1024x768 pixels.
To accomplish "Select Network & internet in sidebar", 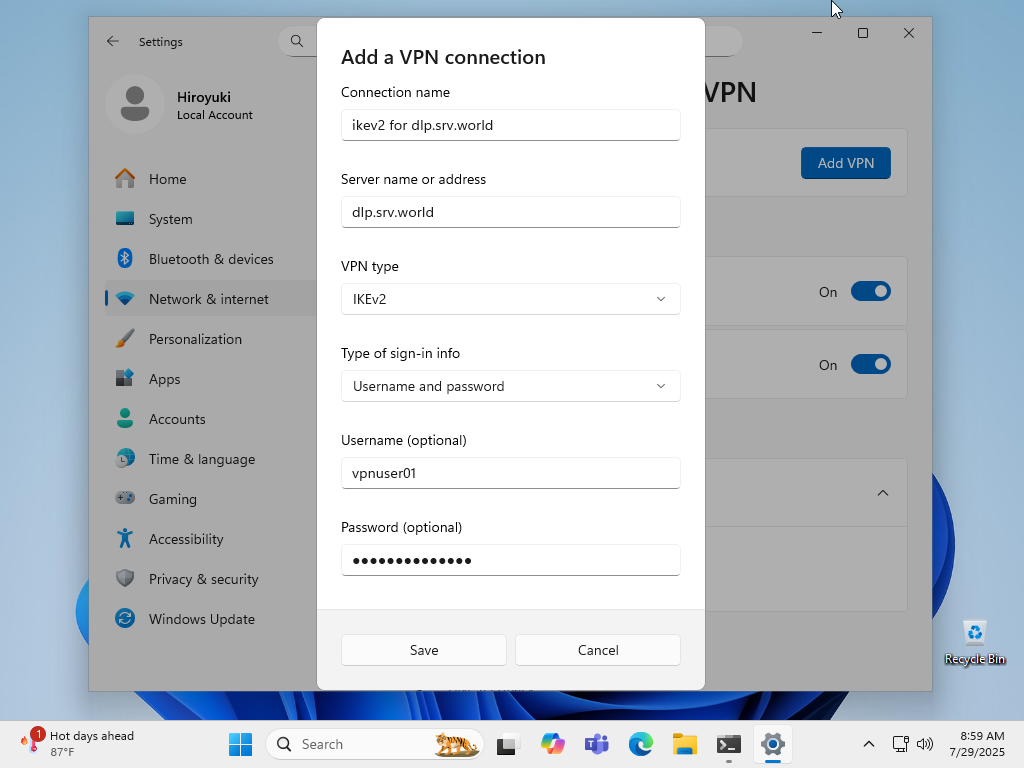I will click(211, 298).
